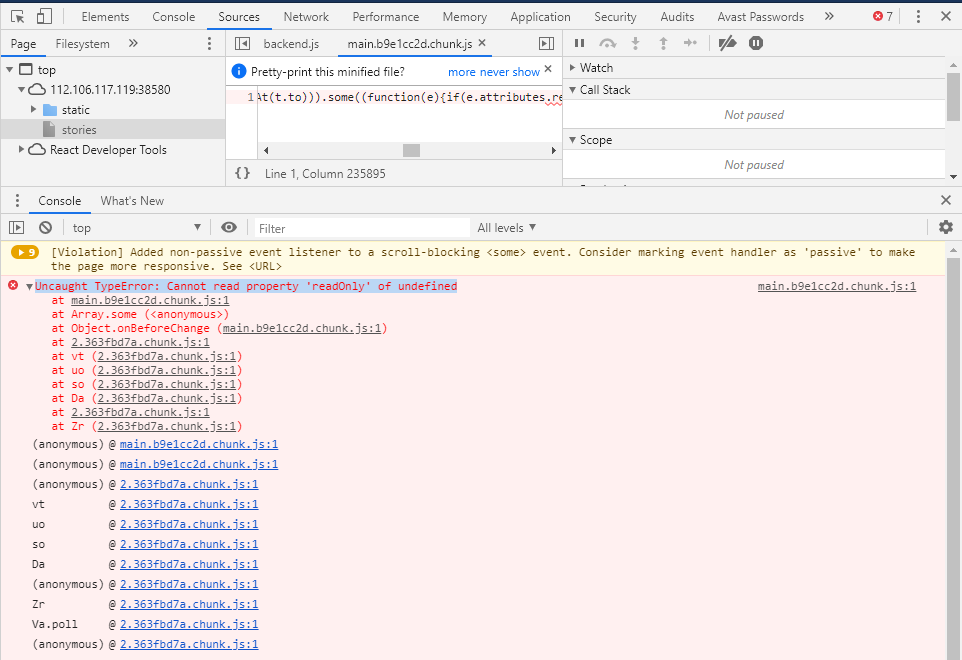
Task: Click the Object.onBeforeChange main.b9e1cc2d.chunk.js:1 link
Action: coord(302,328)
